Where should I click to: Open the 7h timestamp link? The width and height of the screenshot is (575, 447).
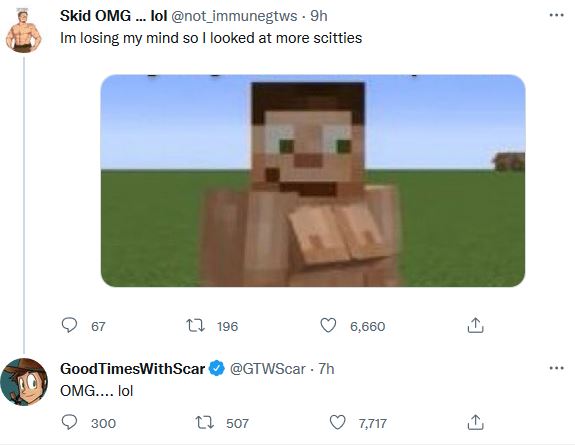326,369
